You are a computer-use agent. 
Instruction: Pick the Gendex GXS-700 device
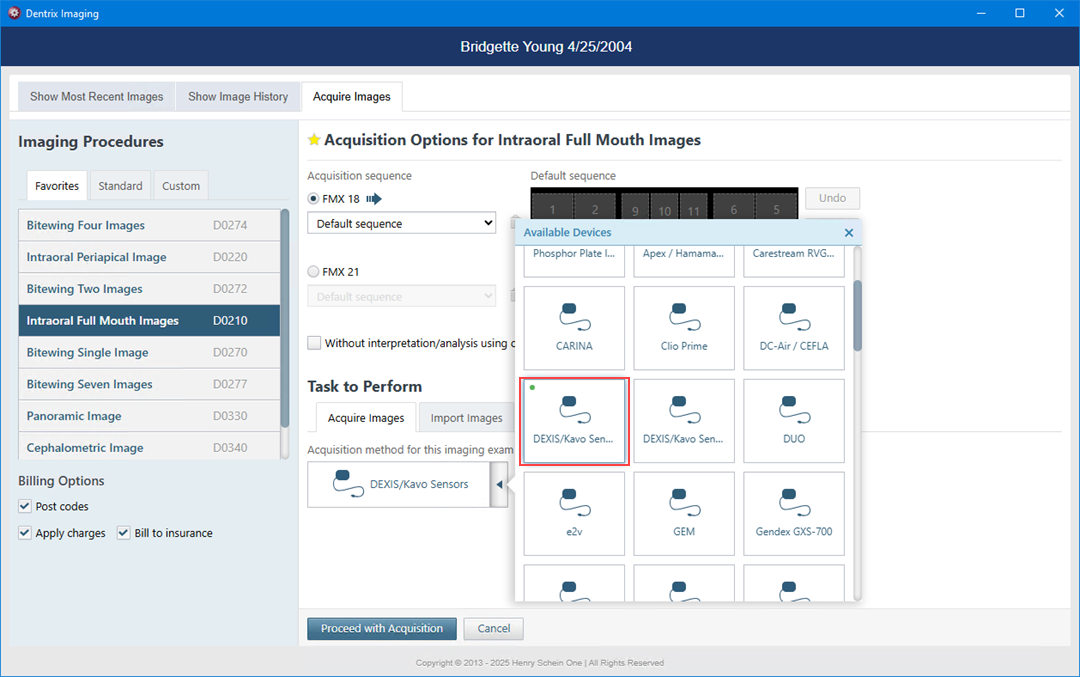click(x=794, y=513)
